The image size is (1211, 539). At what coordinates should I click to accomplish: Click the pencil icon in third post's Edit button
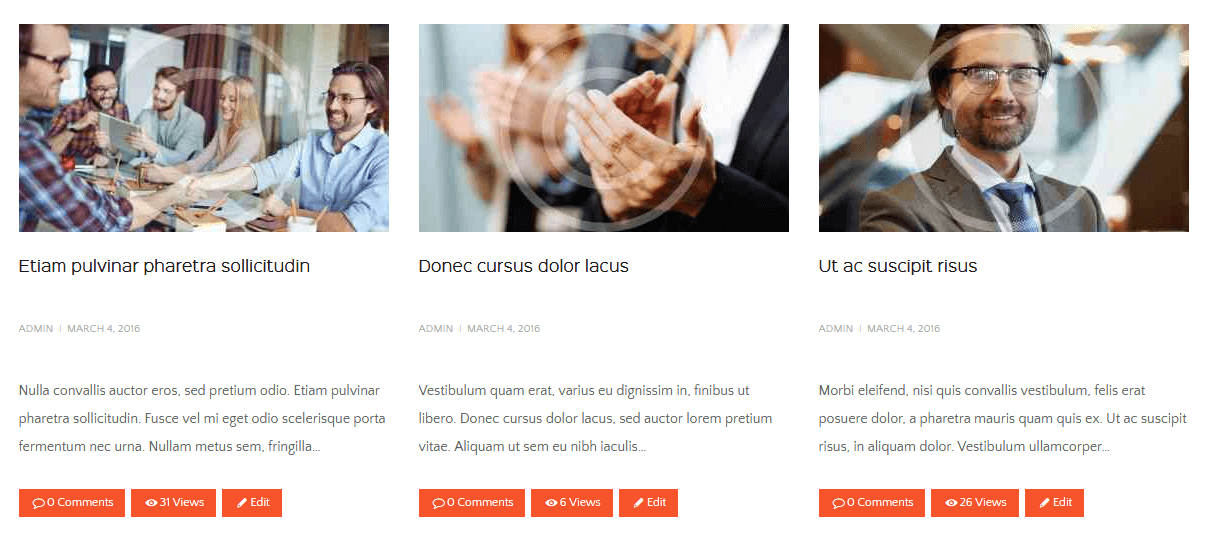click(x=1044, y=503)
